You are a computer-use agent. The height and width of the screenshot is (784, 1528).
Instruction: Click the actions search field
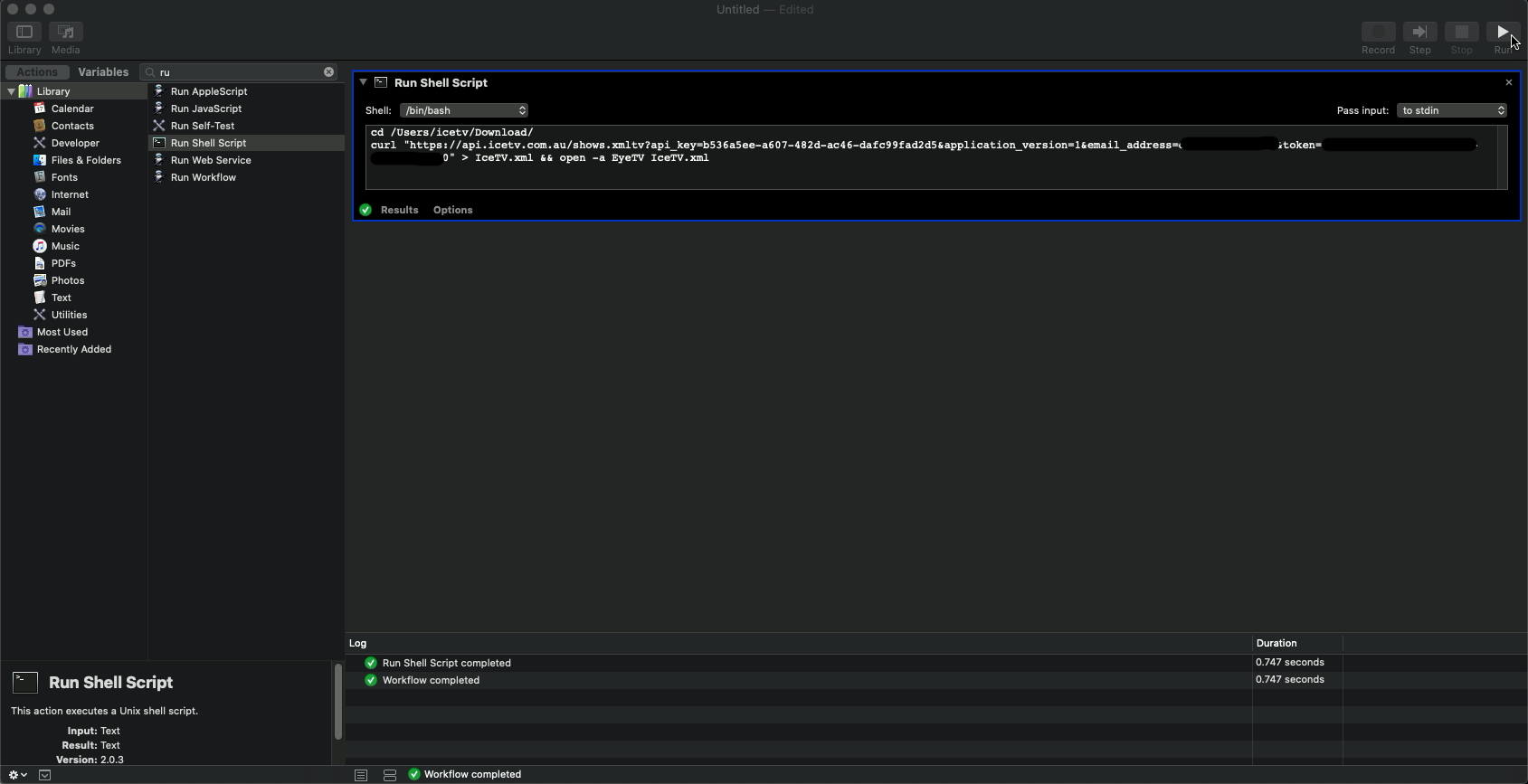(x=240, y=72)
